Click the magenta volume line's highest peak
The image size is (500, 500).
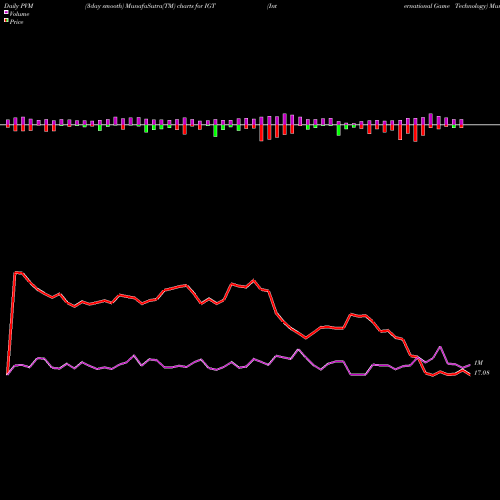[440, 347]
